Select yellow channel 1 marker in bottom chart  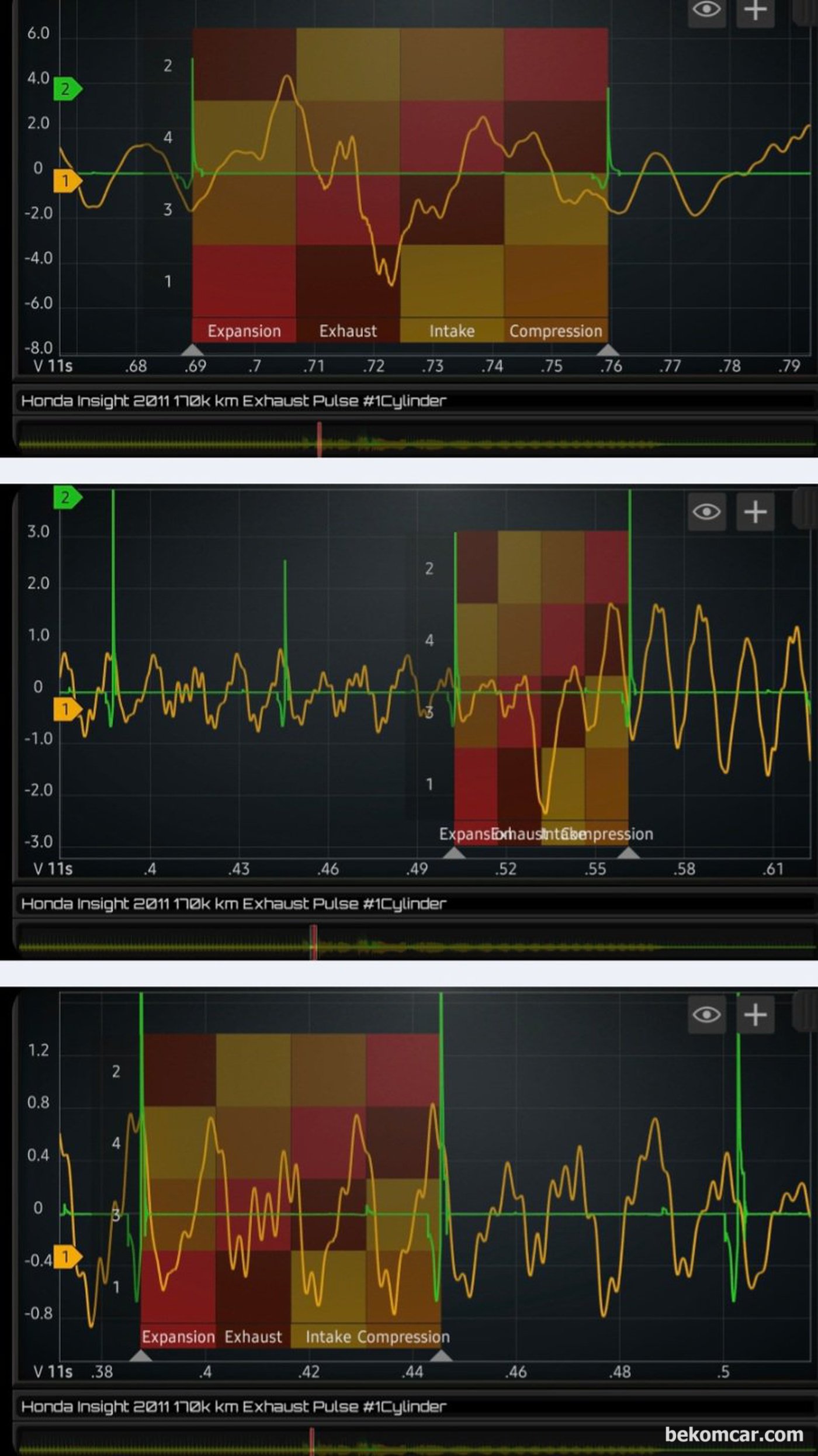coord(67,1257)
